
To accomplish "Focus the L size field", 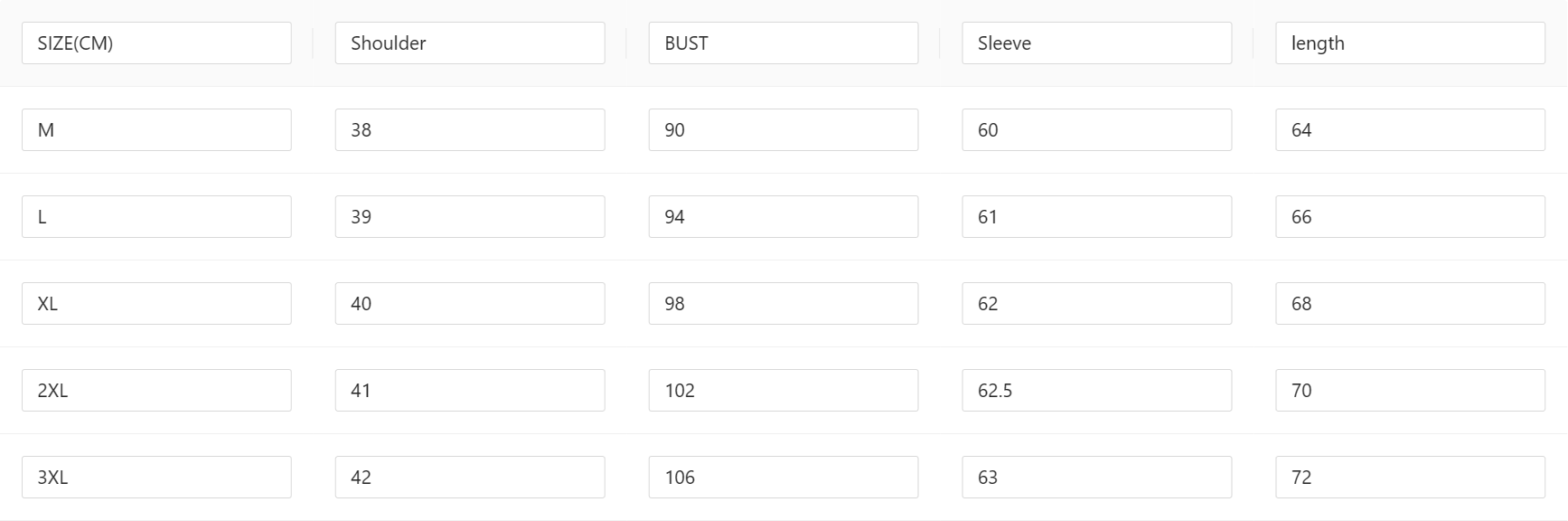I will pyautogui.click(x=156, y=217).
